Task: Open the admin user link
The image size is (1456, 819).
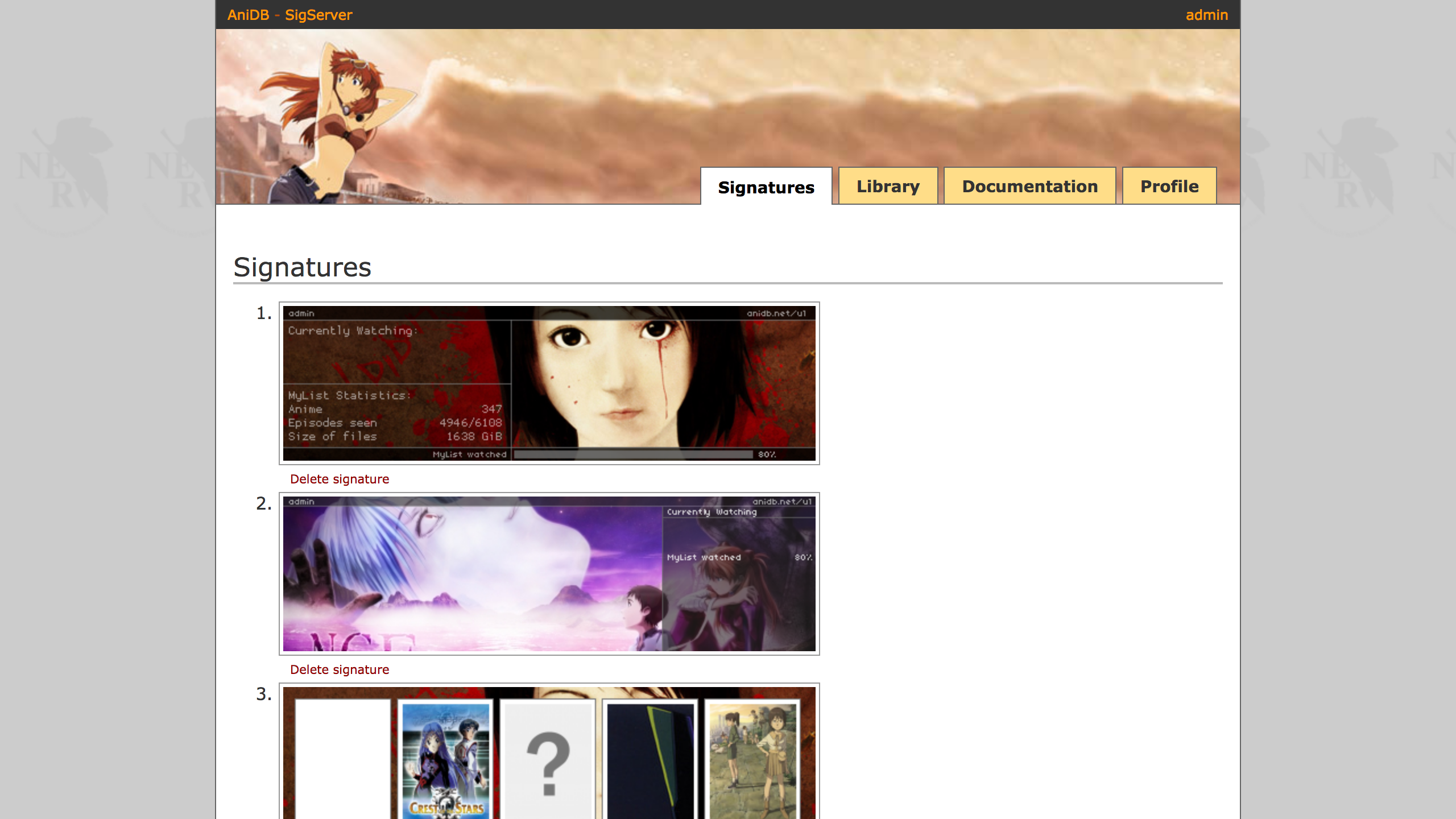Action: click(x=1206, y=15)
